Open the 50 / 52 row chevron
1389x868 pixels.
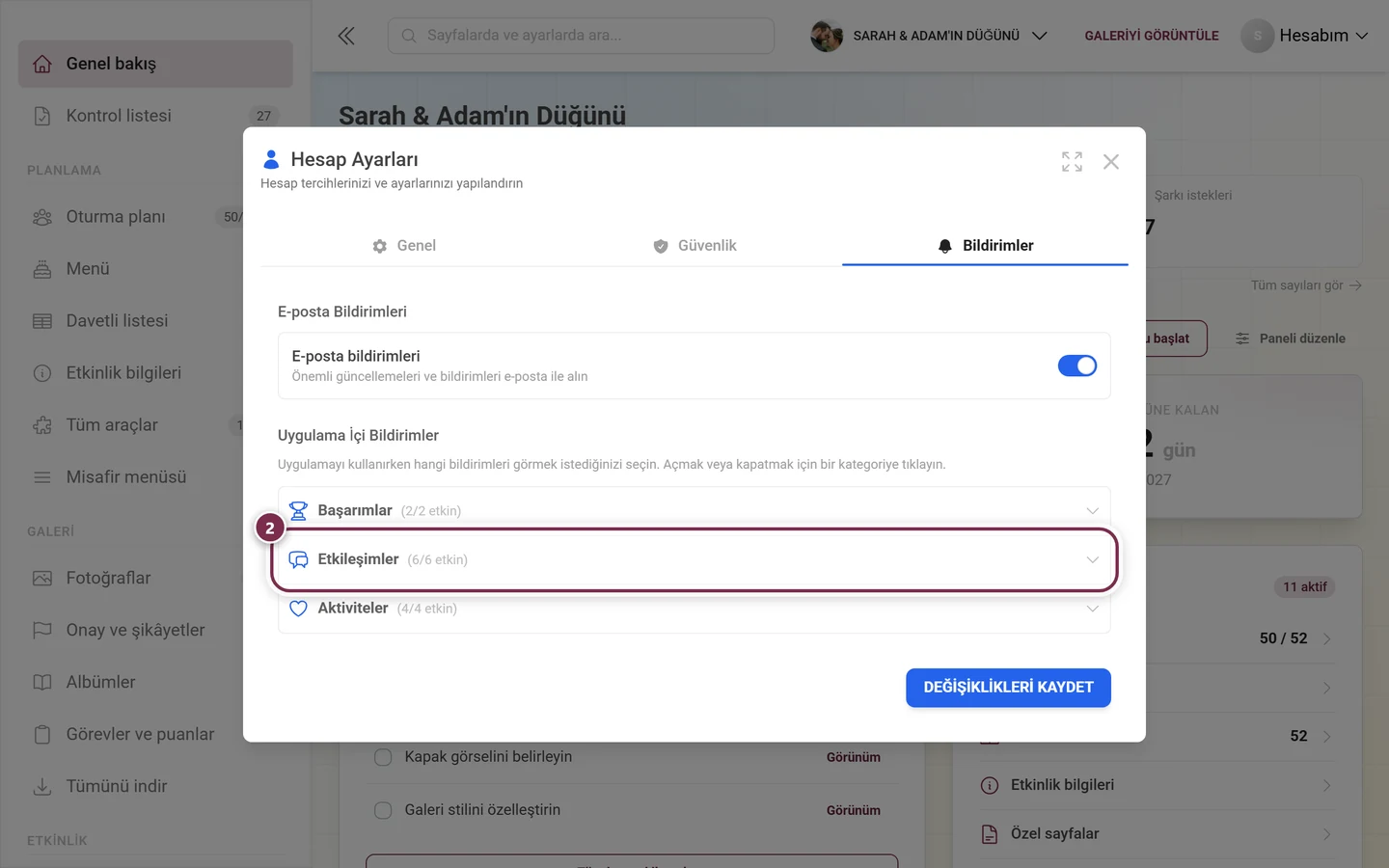(x=1327, y=638)
